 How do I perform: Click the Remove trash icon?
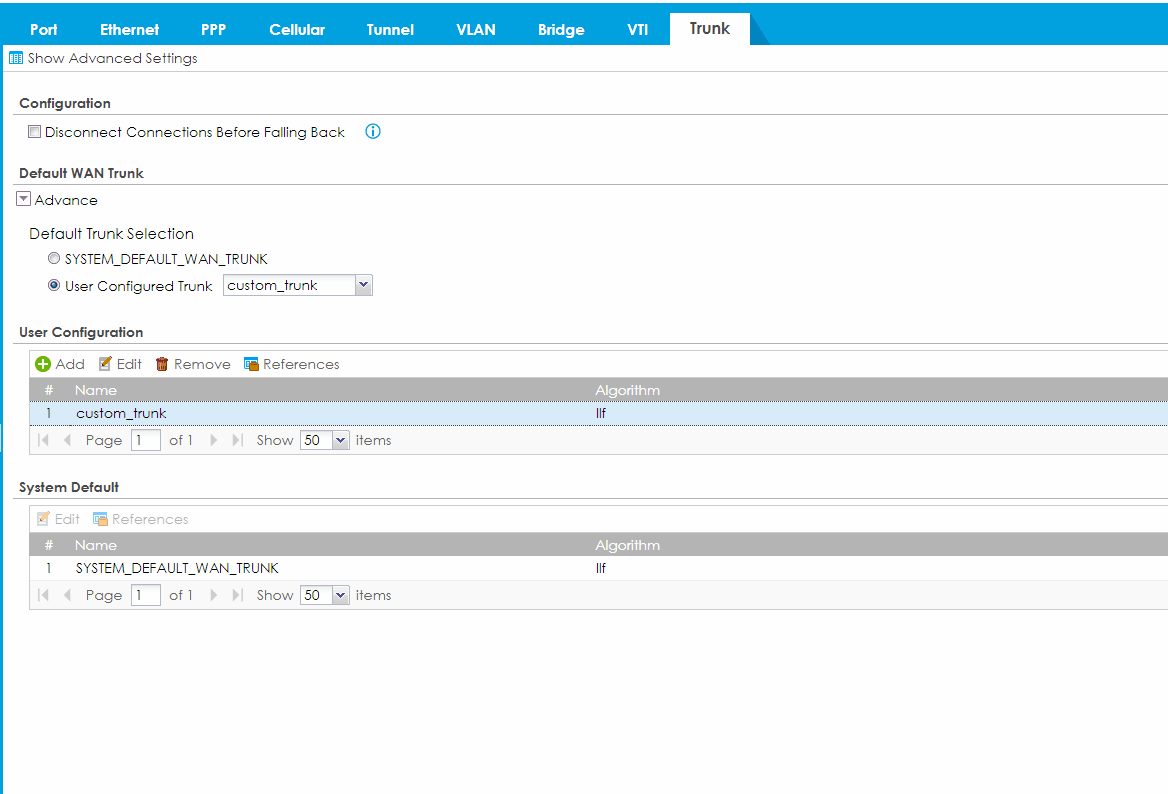coord(162,364)
